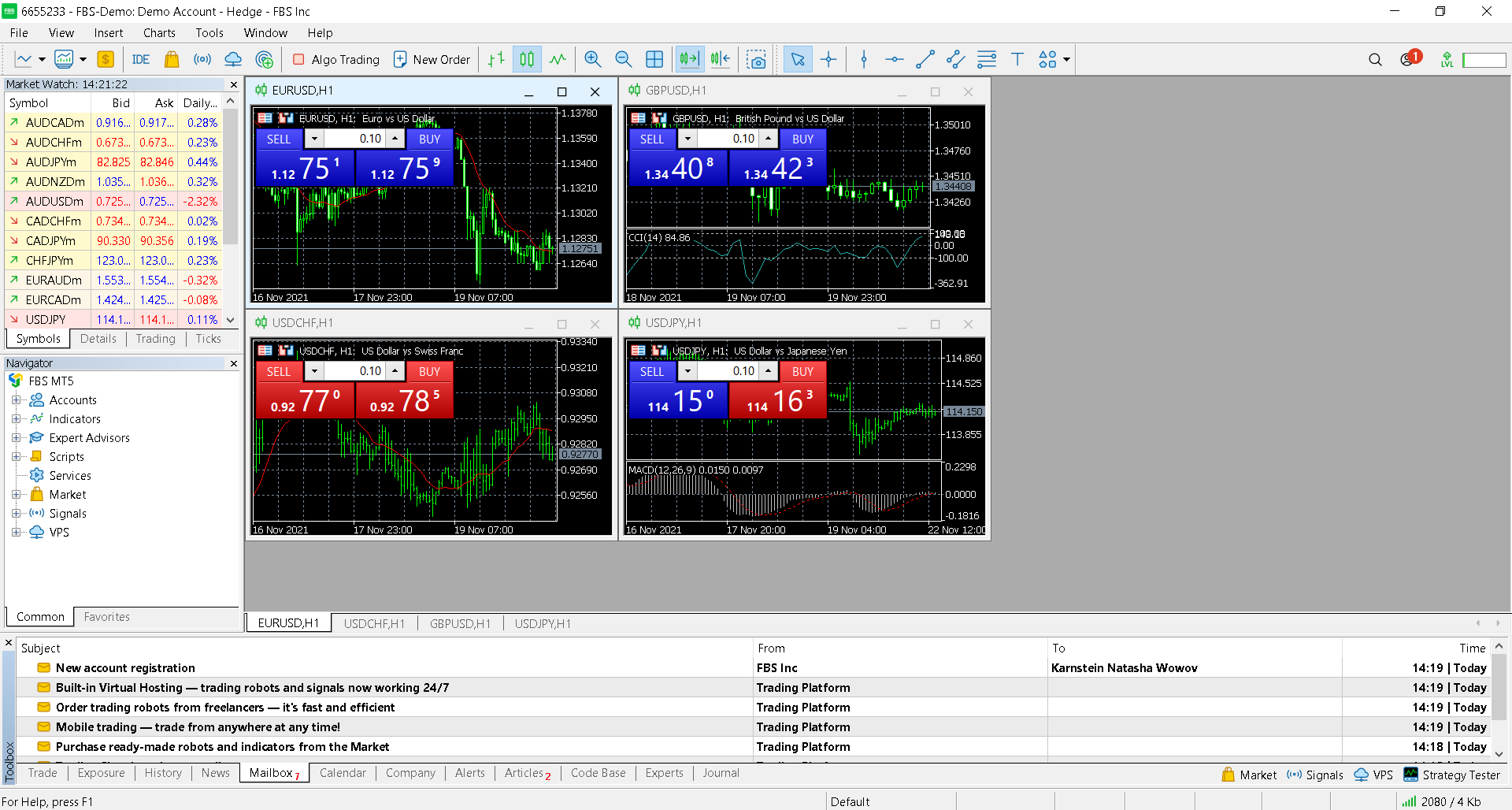Click the GBPUSD volume input field
The image size is (1512, 810).
[728, 139]
